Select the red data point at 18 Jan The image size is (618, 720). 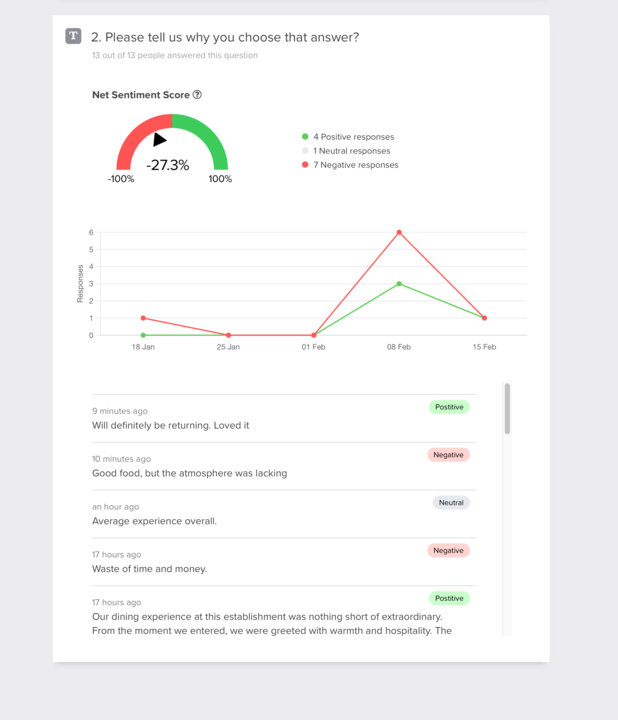tap(143, 318)
